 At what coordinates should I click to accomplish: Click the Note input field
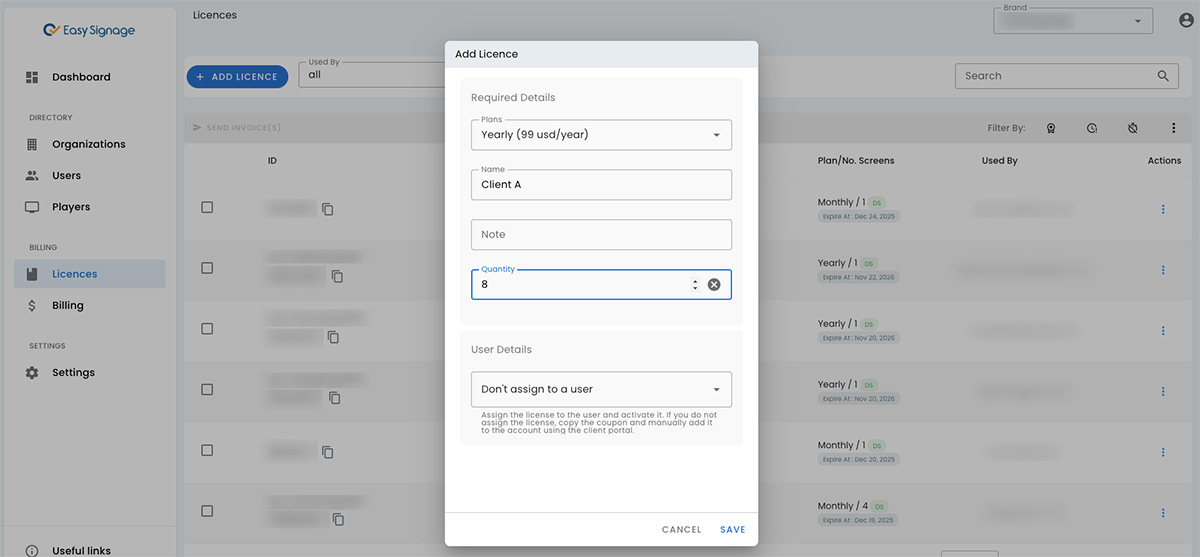(x=601, y=235)
